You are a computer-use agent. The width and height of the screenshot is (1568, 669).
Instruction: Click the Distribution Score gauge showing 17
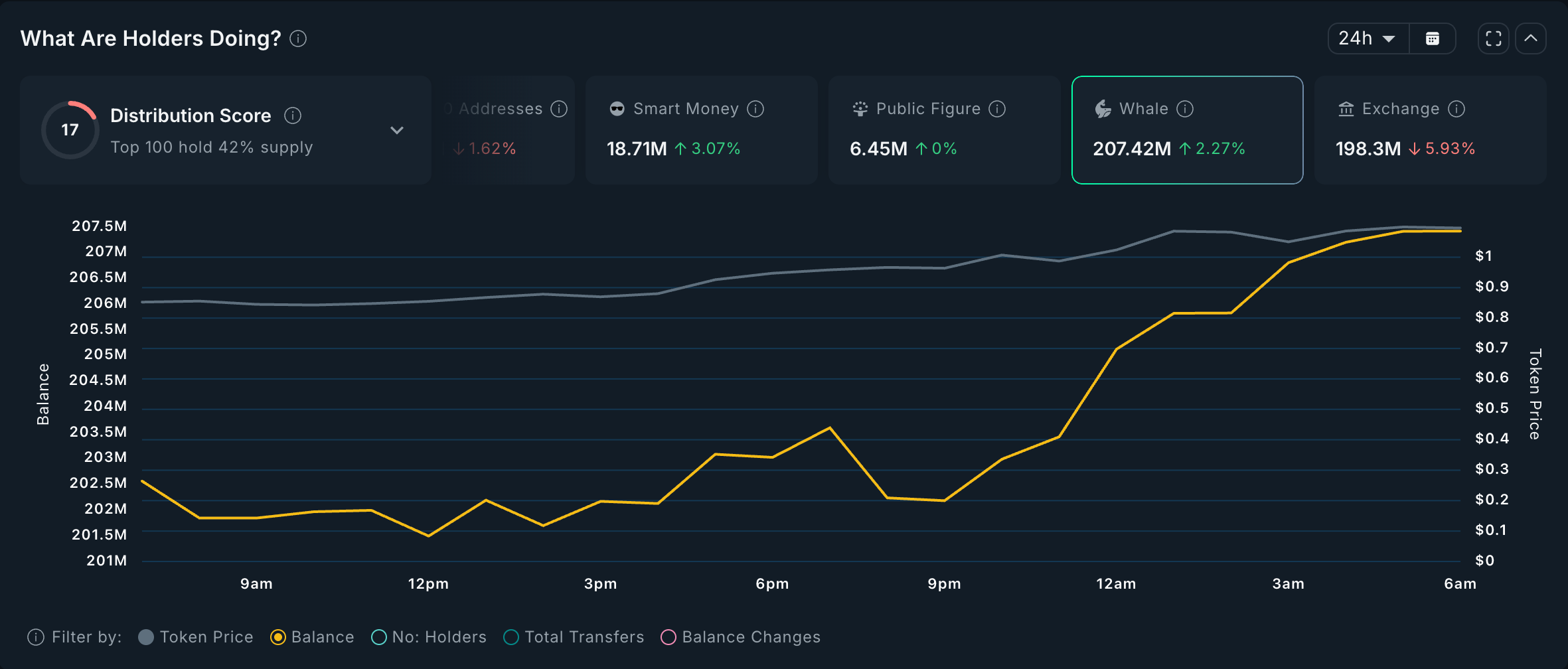pyautogui.click(x=70, y=130)
